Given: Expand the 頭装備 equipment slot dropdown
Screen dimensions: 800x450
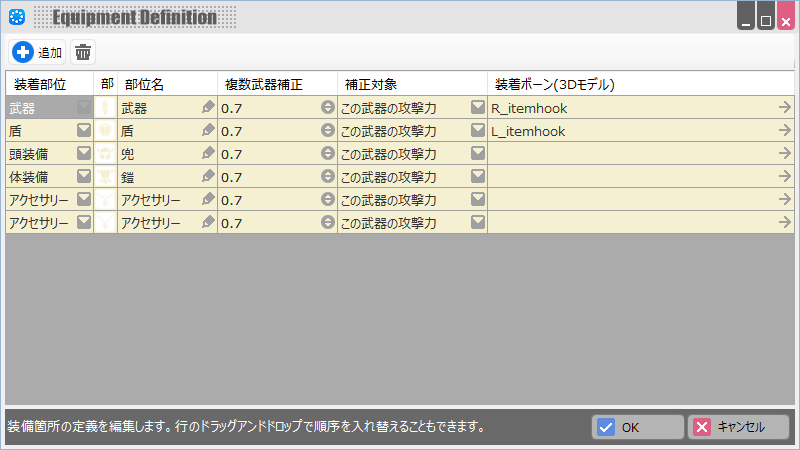Looking at the screenshot, I should coord(84,154).
